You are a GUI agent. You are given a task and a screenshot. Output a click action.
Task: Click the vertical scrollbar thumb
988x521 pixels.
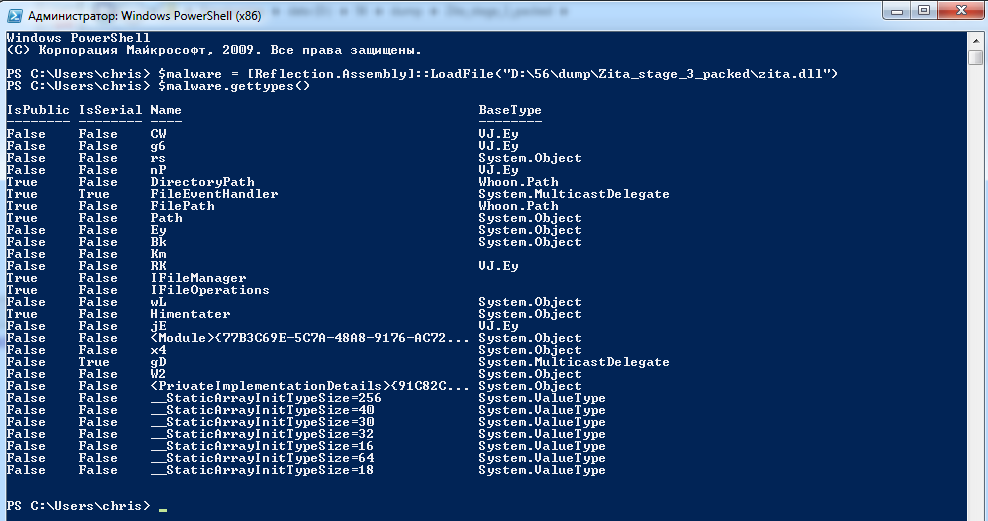(x=975, y=57)
